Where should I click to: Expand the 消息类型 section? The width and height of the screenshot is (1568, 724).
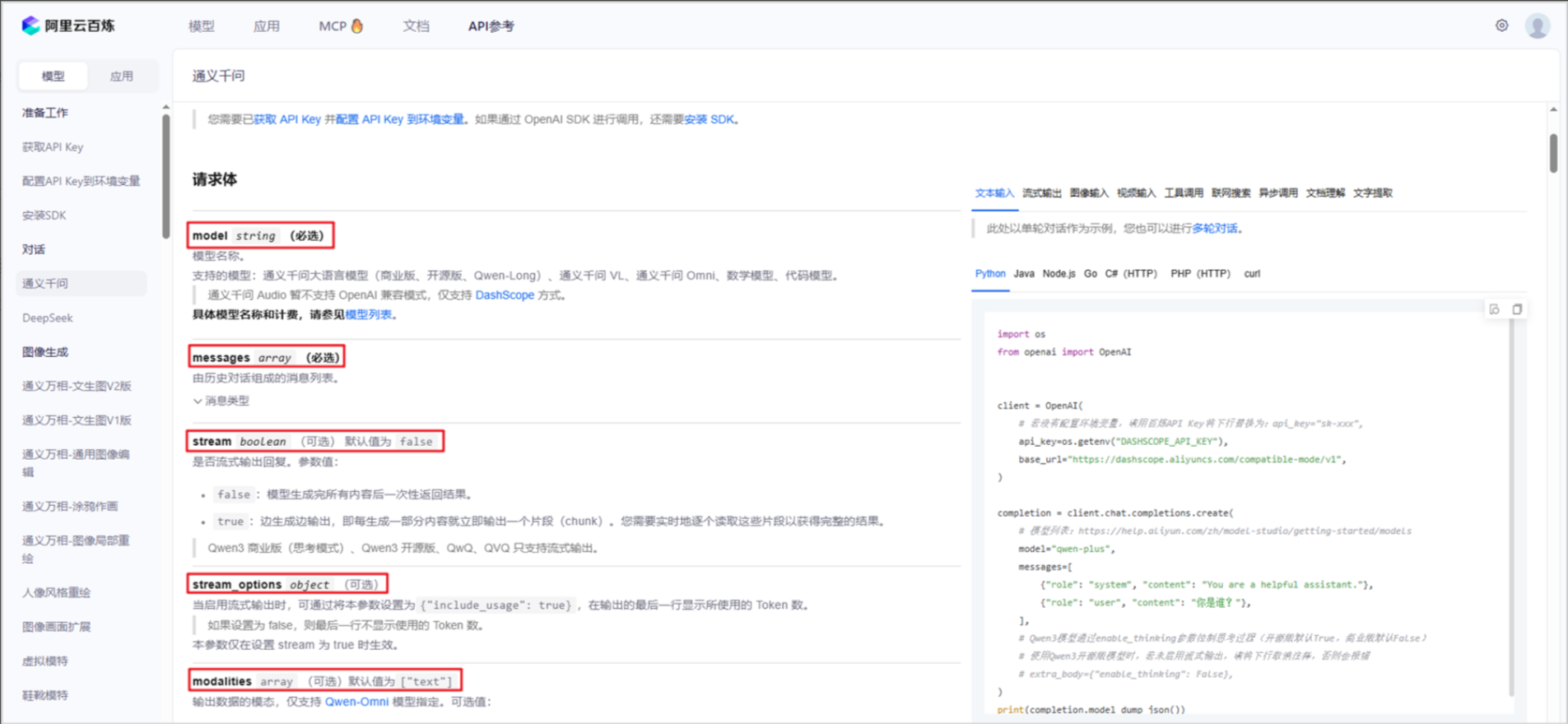point(221,401)
